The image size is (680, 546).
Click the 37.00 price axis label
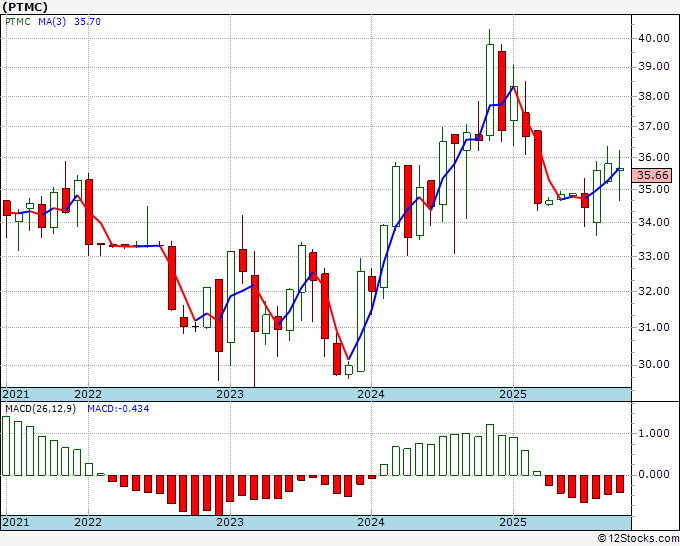pos(655,127)
